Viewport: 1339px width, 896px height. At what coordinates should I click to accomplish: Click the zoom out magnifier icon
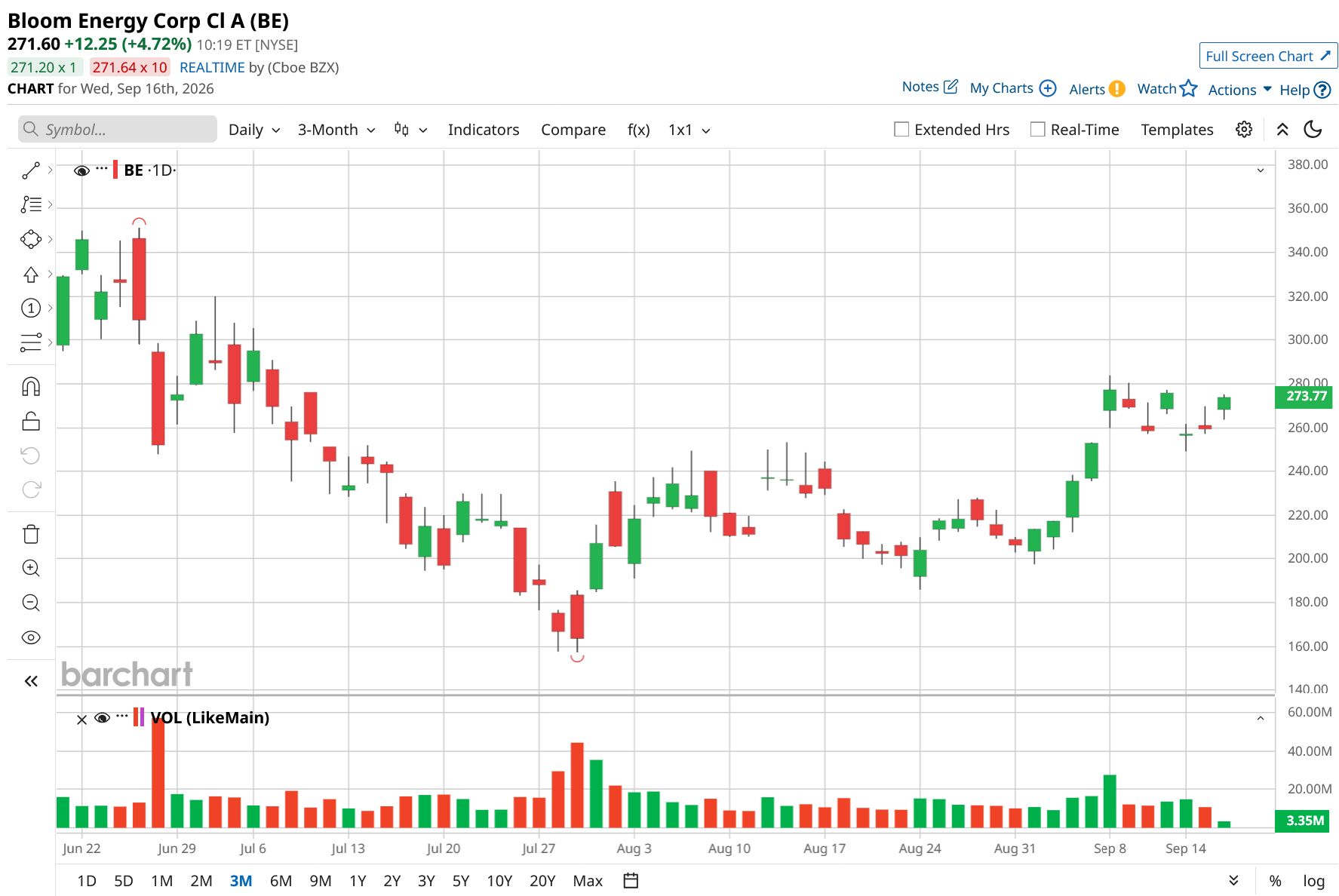[31, 603]
